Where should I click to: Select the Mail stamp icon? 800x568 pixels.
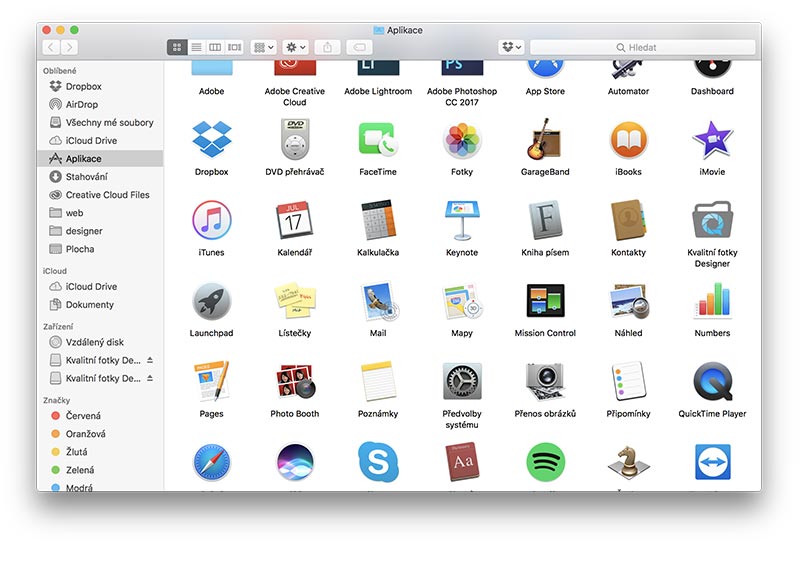click(380, 301)
